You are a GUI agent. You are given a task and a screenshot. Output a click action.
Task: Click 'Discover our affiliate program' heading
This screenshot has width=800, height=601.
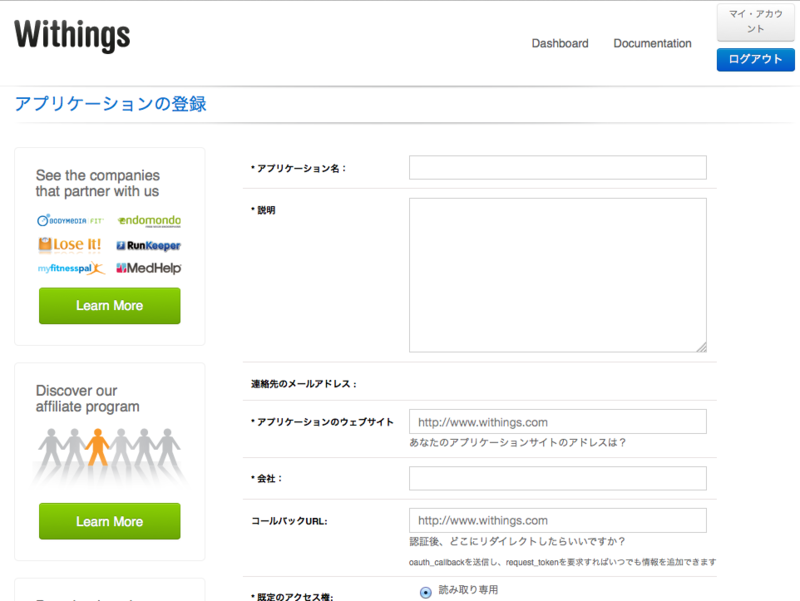87,398
